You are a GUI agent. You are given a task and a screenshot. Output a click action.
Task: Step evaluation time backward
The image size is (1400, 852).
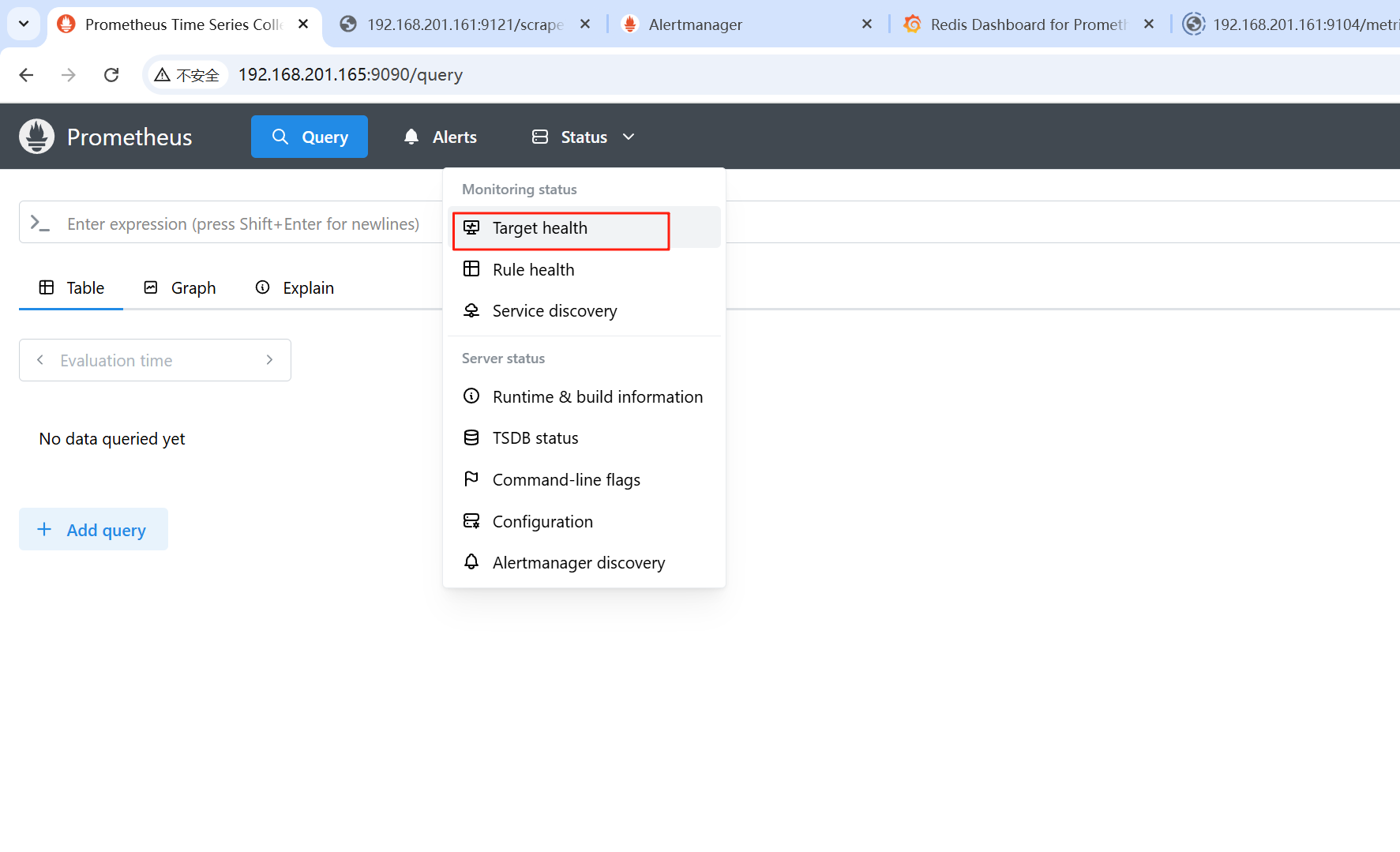tap(40, 360)
